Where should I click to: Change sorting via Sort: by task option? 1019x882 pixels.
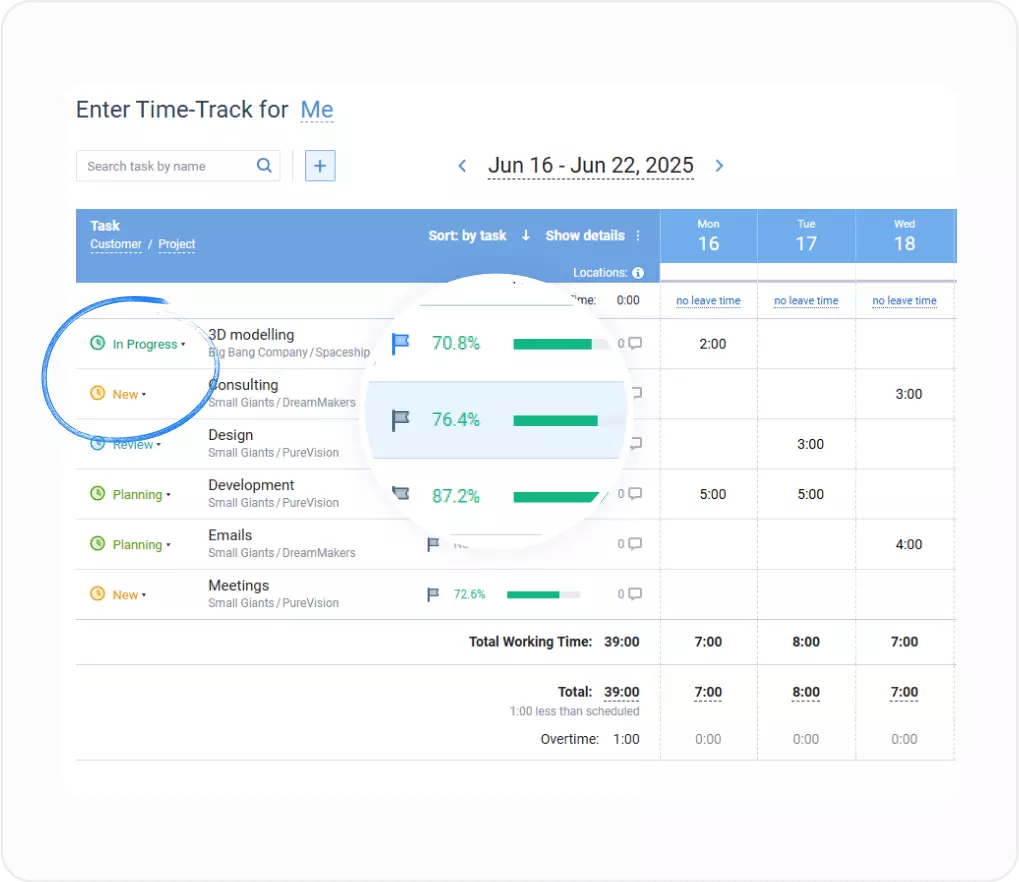coord(467,236)
